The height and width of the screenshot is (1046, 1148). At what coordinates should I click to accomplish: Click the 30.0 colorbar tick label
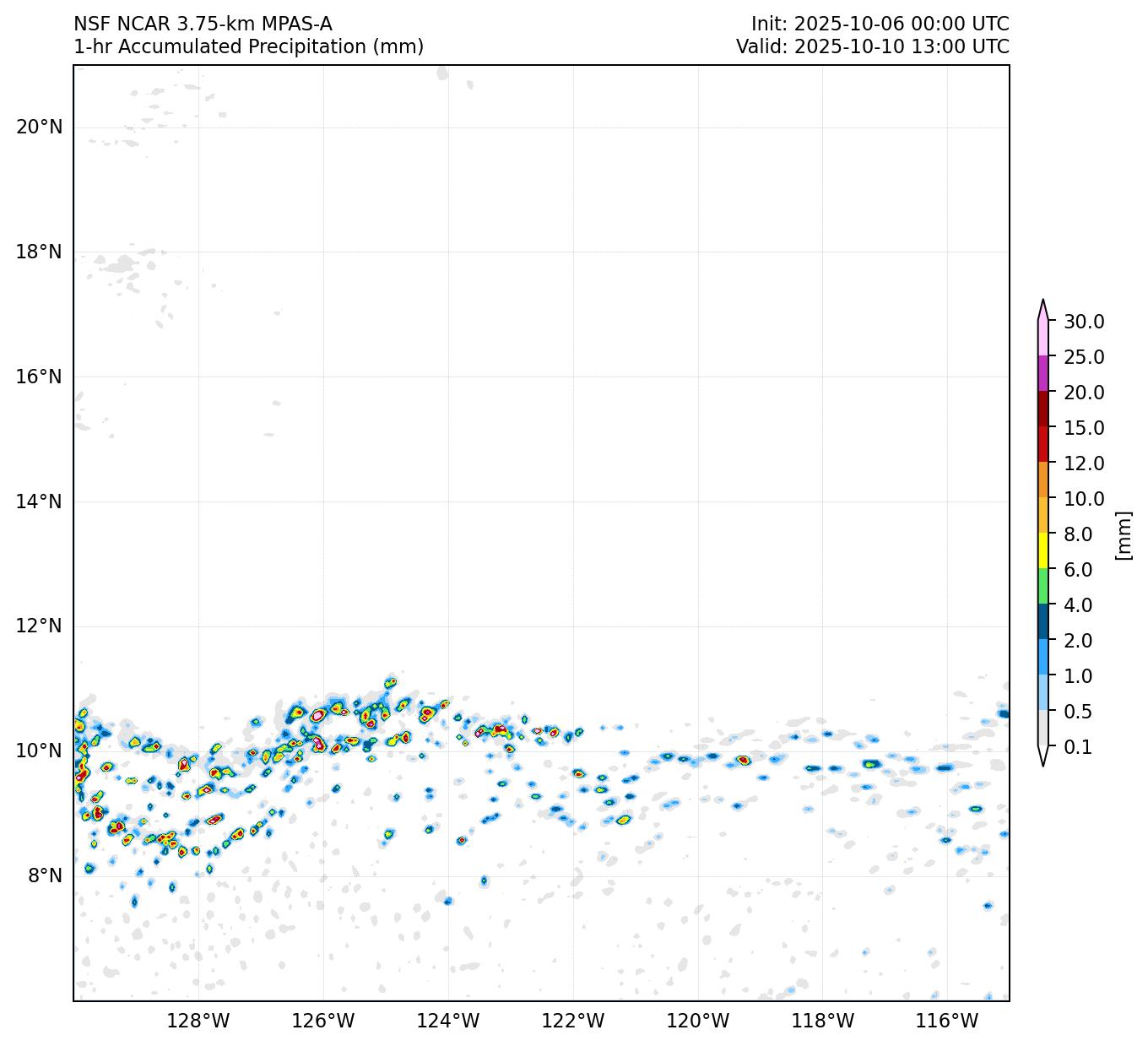[x=1083, y=322]
